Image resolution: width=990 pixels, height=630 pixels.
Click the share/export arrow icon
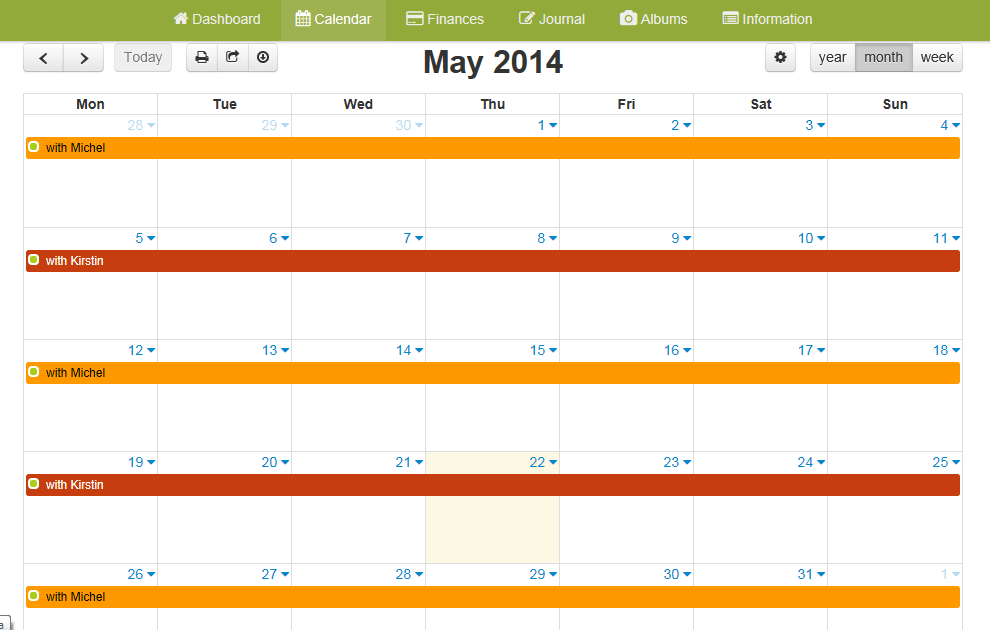pyautogui.click(x=232, y=57)
